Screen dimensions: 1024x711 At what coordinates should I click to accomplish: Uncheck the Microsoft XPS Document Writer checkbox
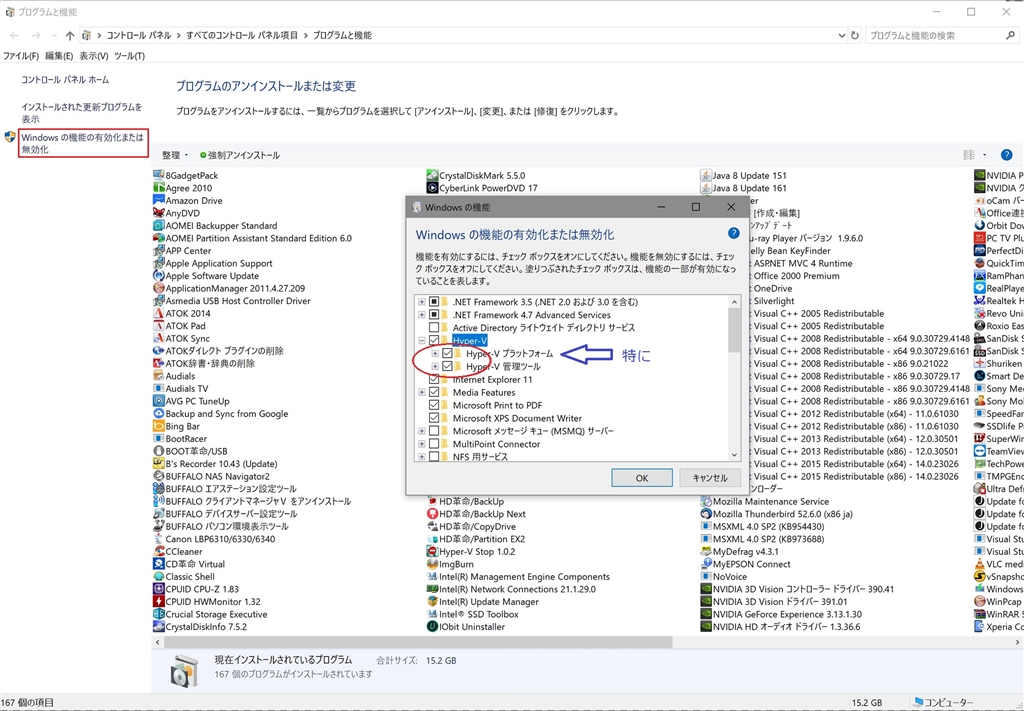tap(434, 418)
